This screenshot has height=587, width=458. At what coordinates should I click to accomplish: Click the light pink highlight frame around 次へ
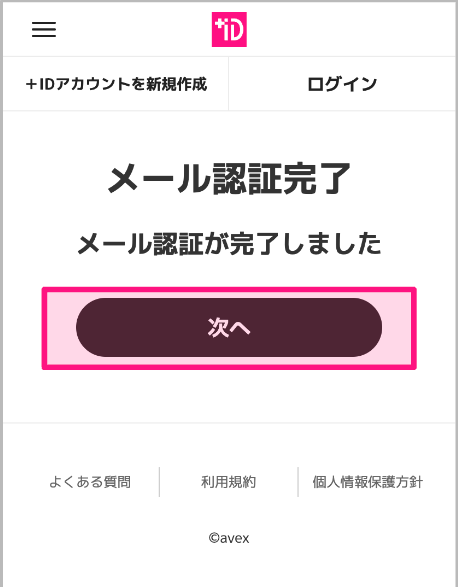(x=229, y=293)
